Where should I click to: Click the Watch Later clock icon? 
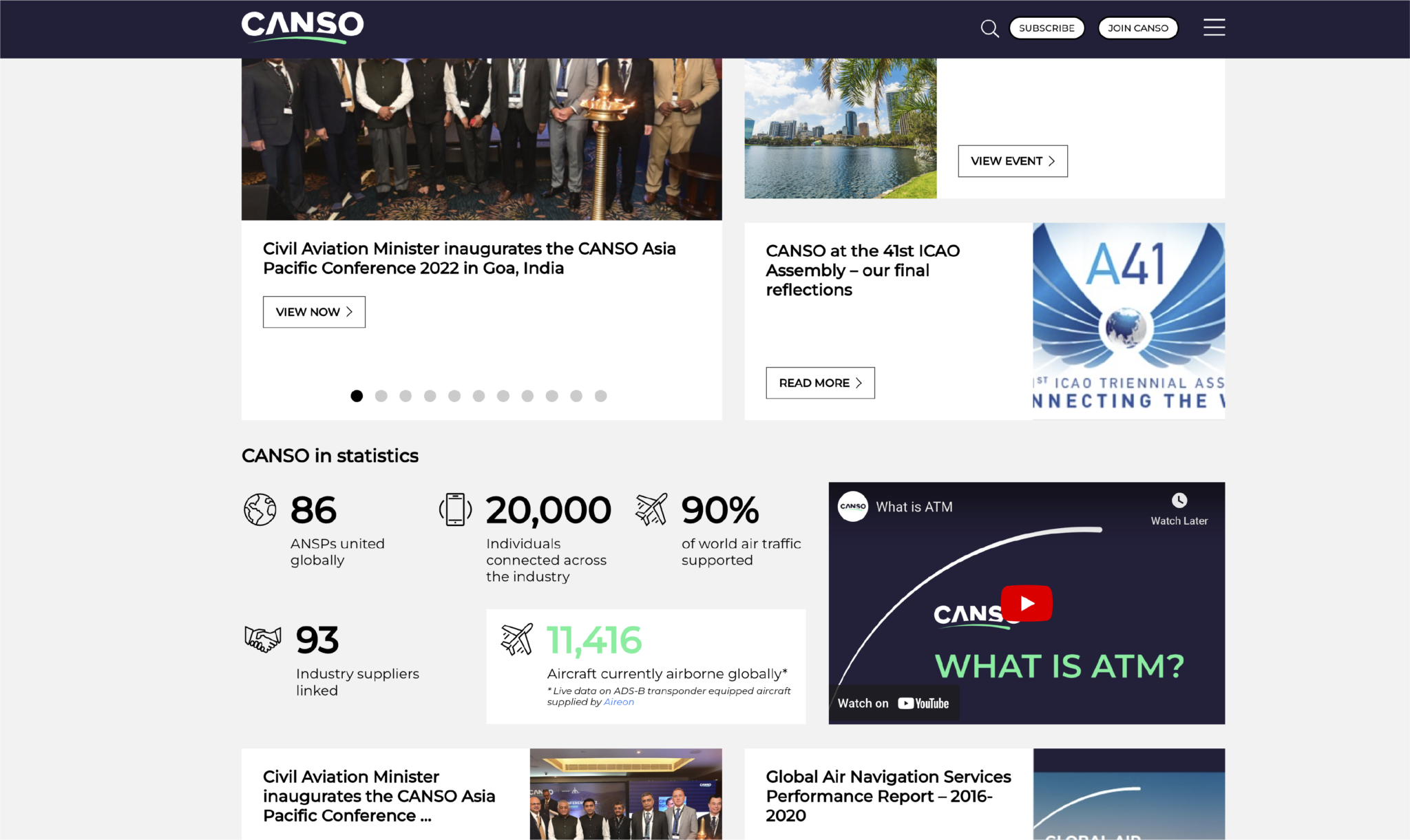tap(1179, 501)
